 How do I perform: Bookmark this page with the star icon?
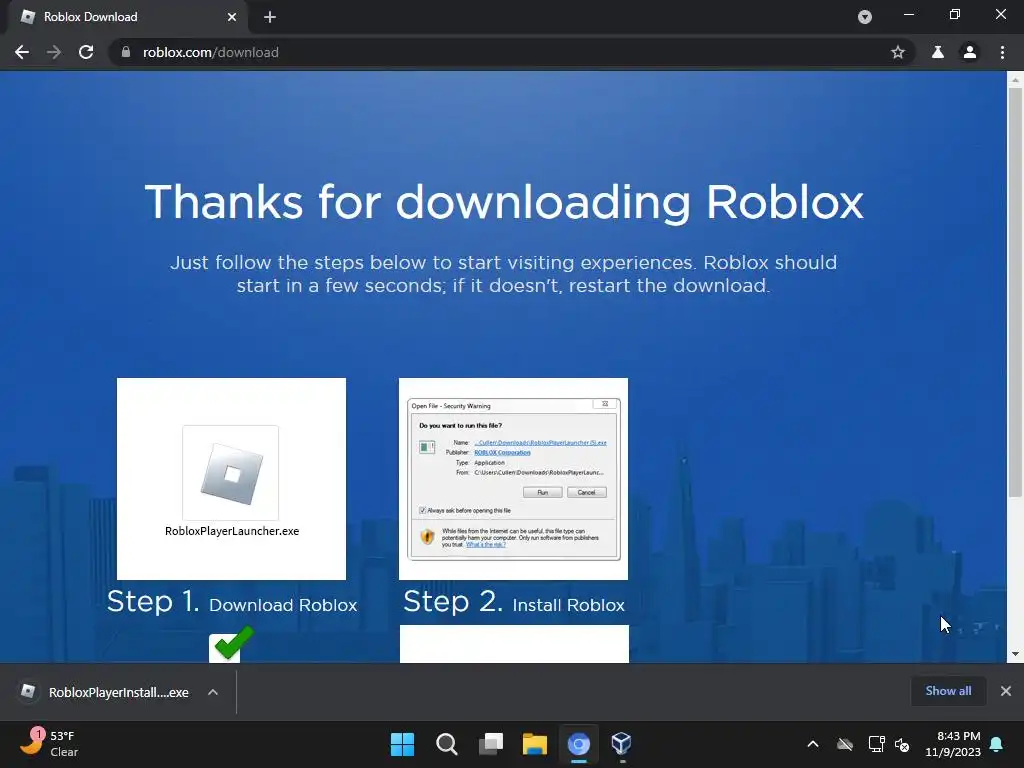click(898, 52)
